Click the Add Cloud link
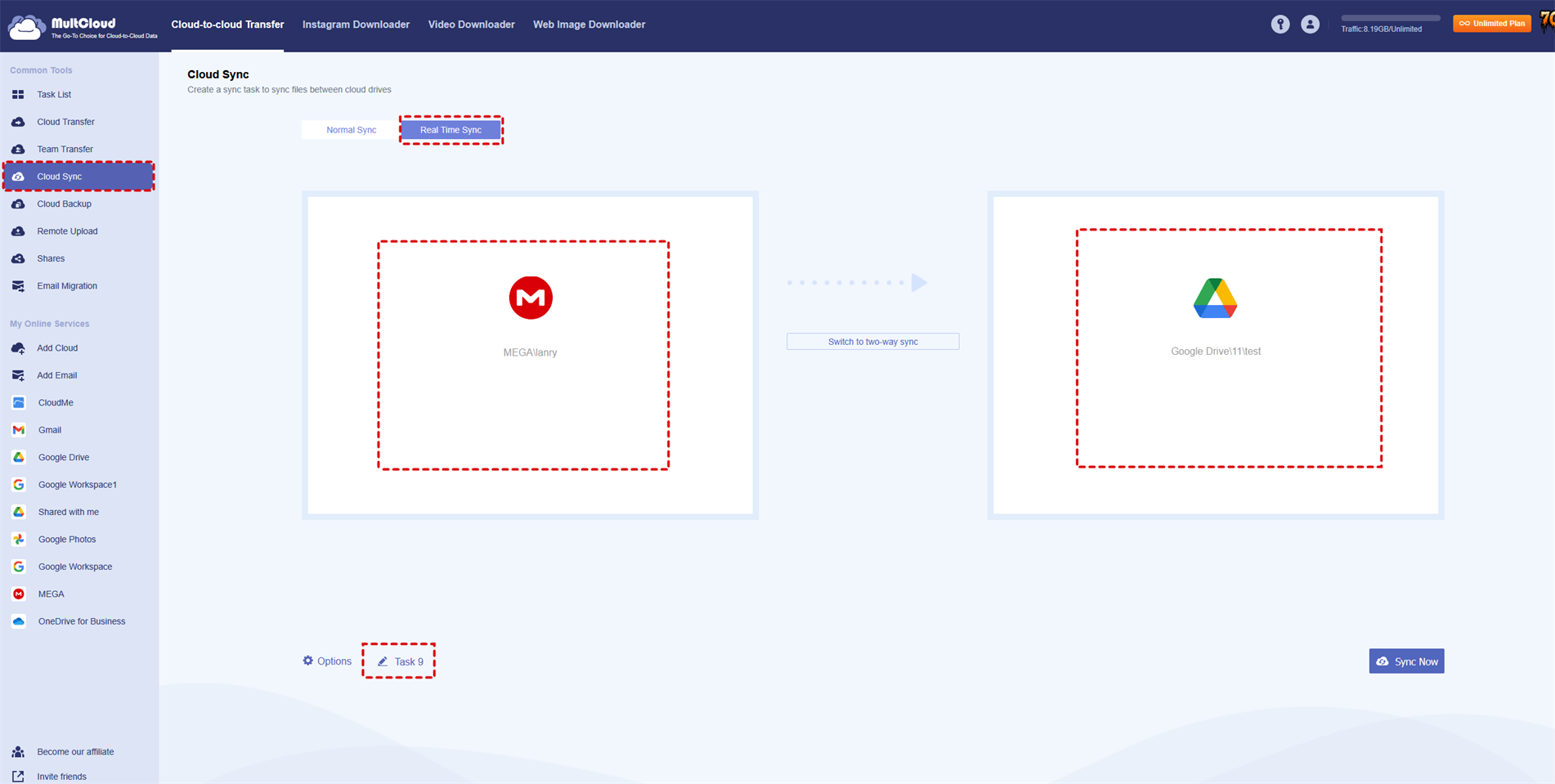The width and height of the screenshot is (1555, 784). (x=57, y=348)
